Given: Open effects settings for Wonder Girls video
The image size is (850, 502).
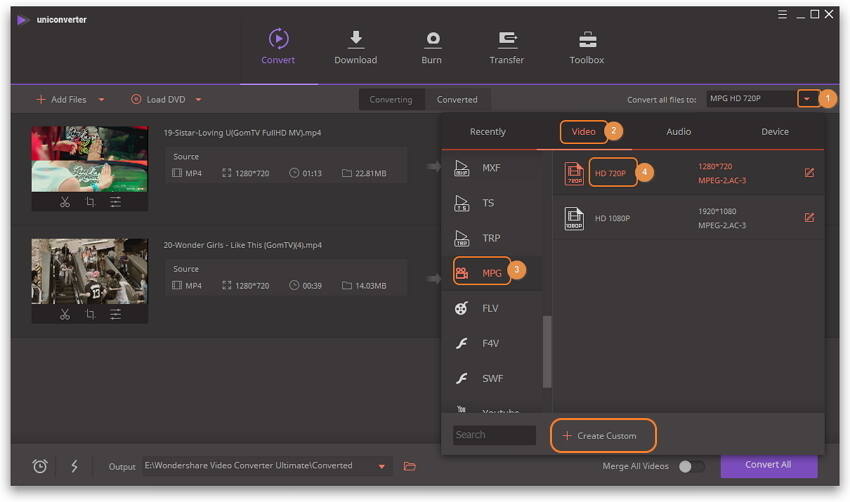Looking at the screenshot, I should click(115, 314).
